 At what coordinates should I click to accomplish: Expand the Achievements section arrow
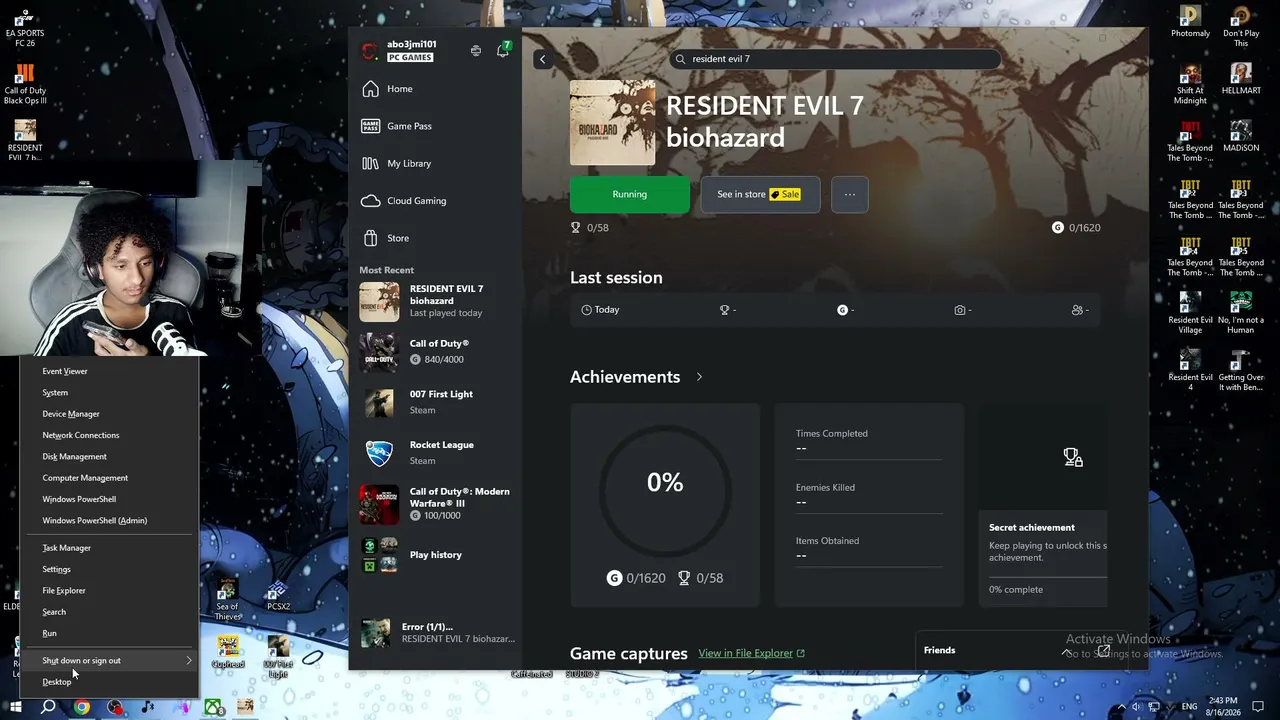(x=699, y=377)
